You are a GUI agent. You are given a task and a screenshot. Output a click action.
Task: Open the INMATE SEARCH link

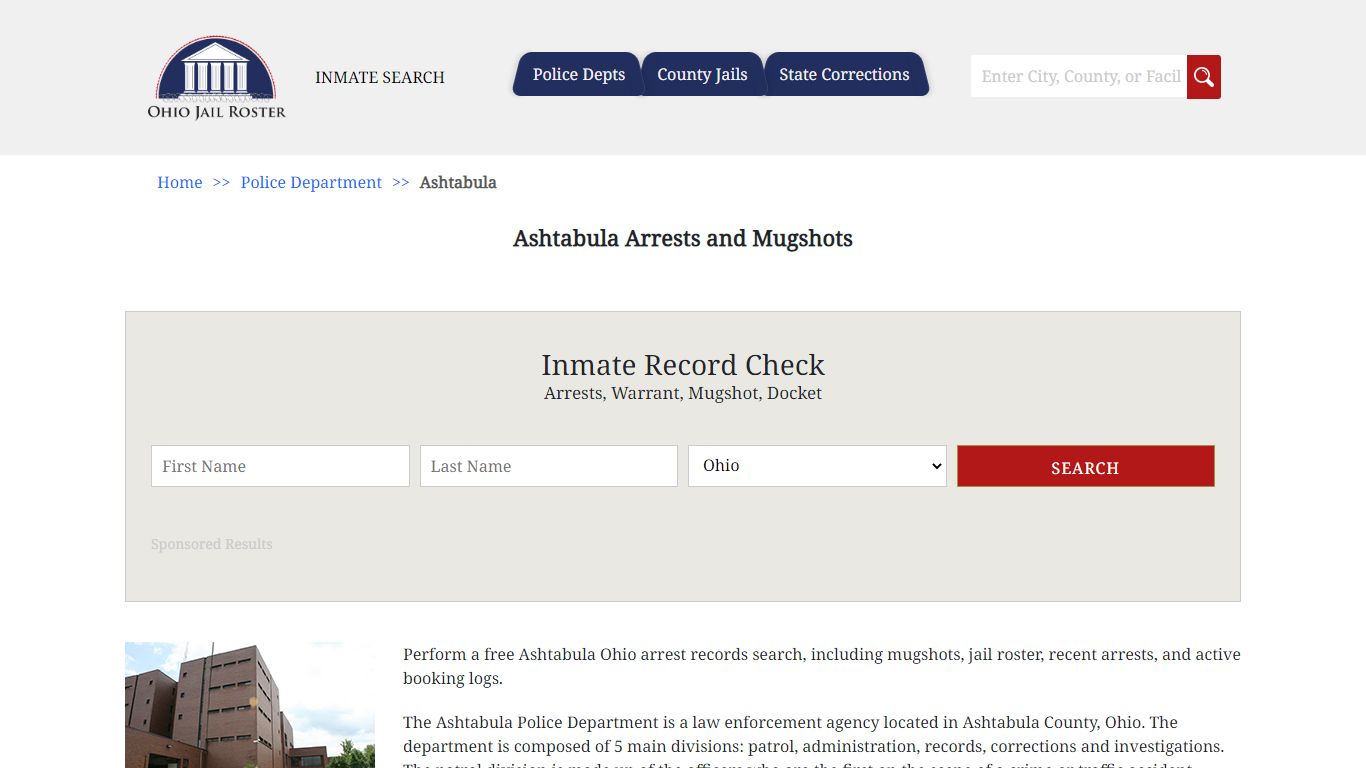coord(380,77)
